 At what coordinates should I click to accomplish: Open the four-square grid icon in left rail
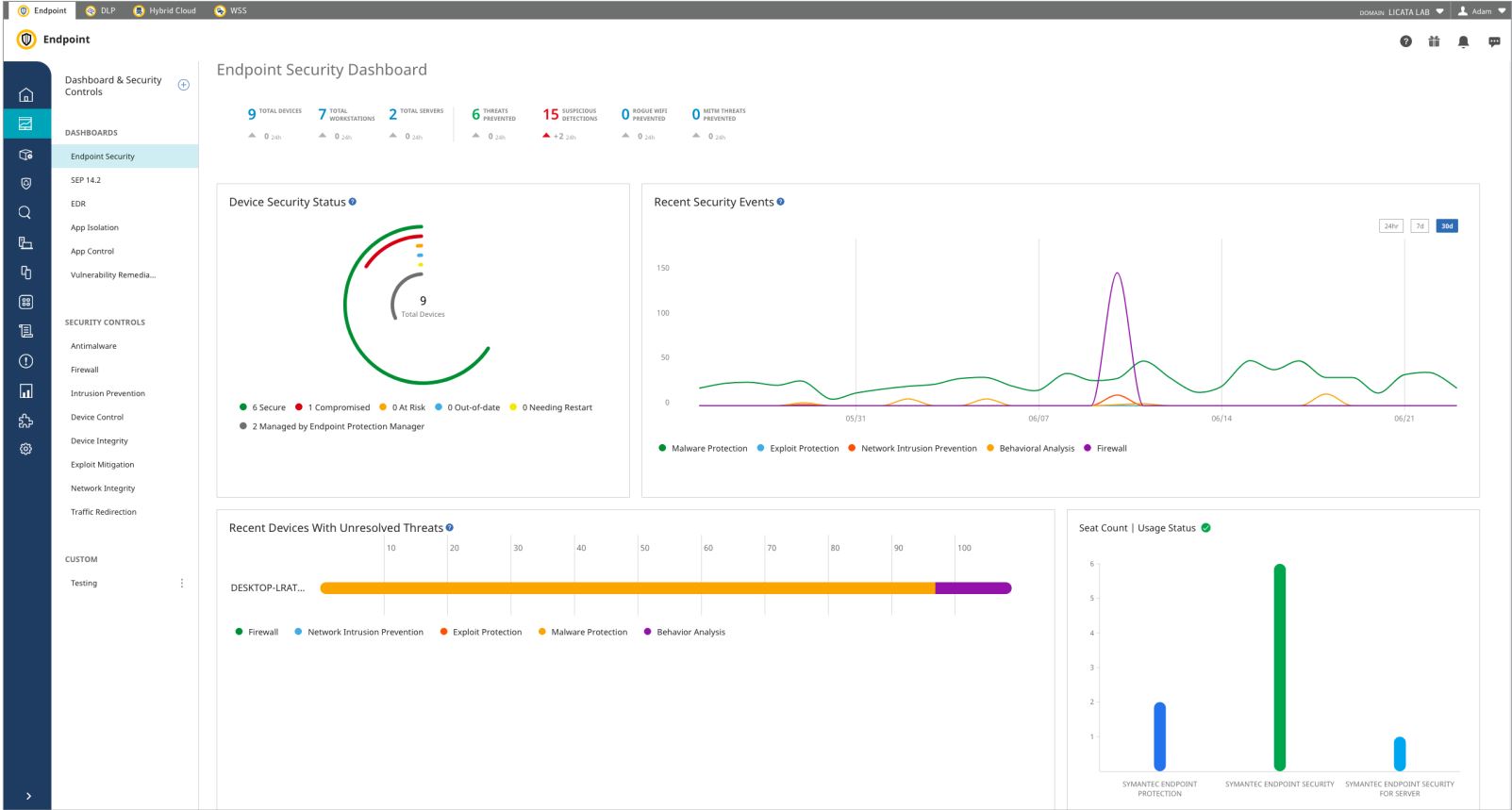25,302
